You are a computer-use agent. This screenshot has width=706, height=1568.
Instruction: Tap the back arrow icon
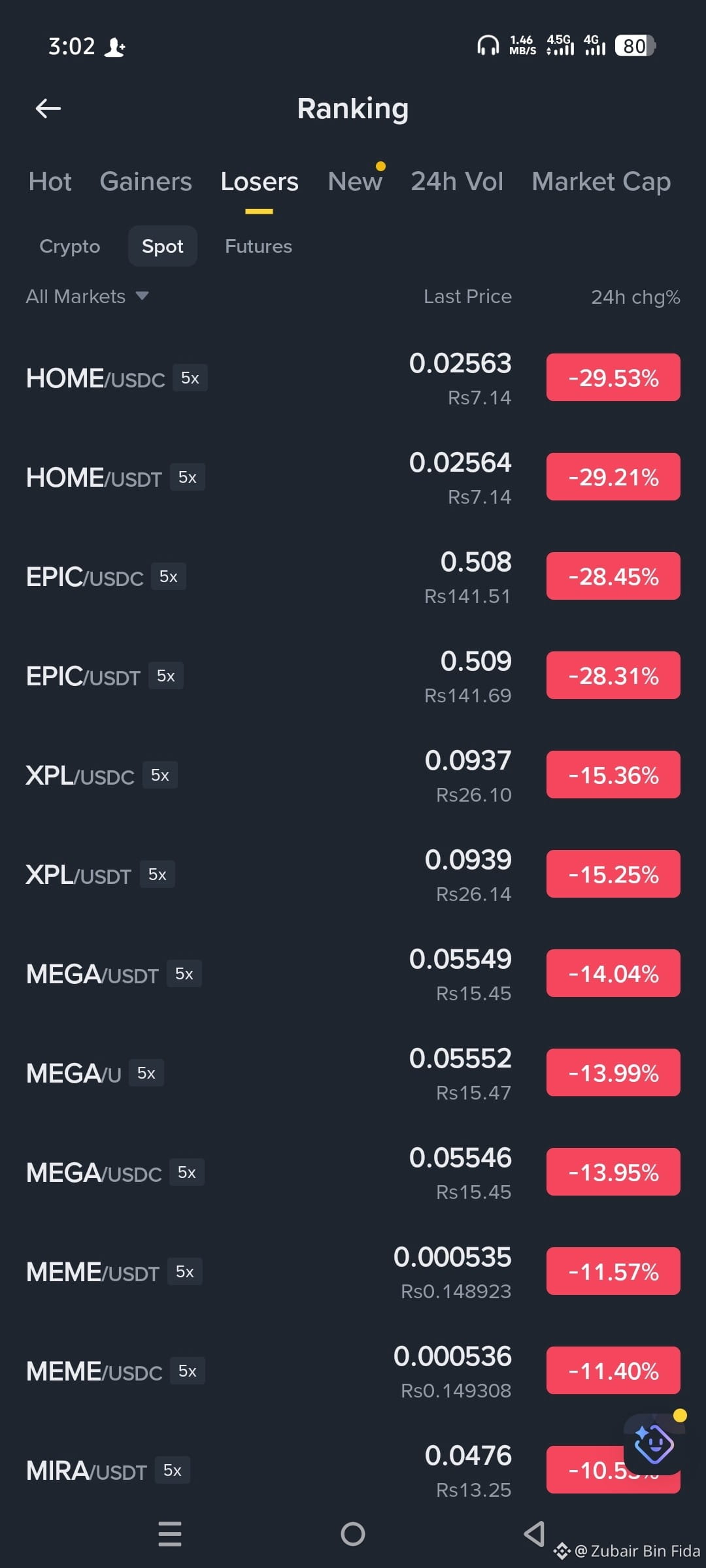coord(48,108)
